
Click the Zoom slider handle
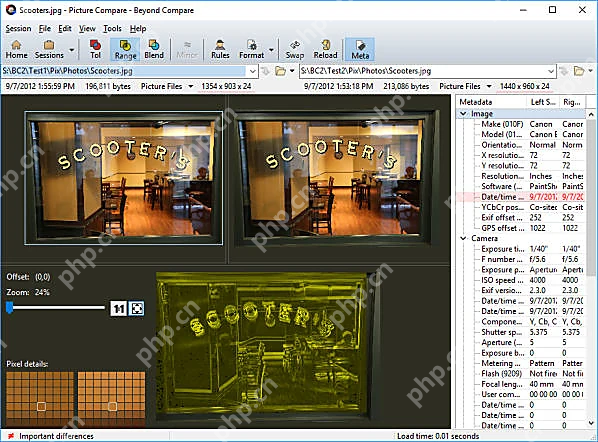click(10, 307)
